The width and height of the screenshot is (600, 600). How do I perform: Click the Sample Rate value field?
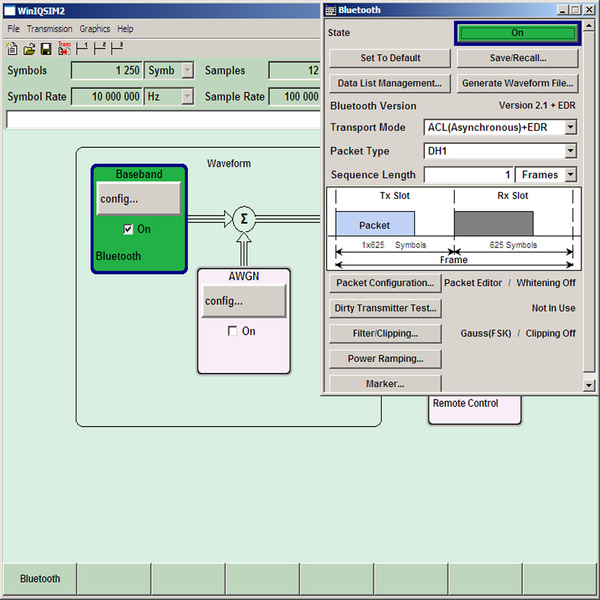click(295, 96)
